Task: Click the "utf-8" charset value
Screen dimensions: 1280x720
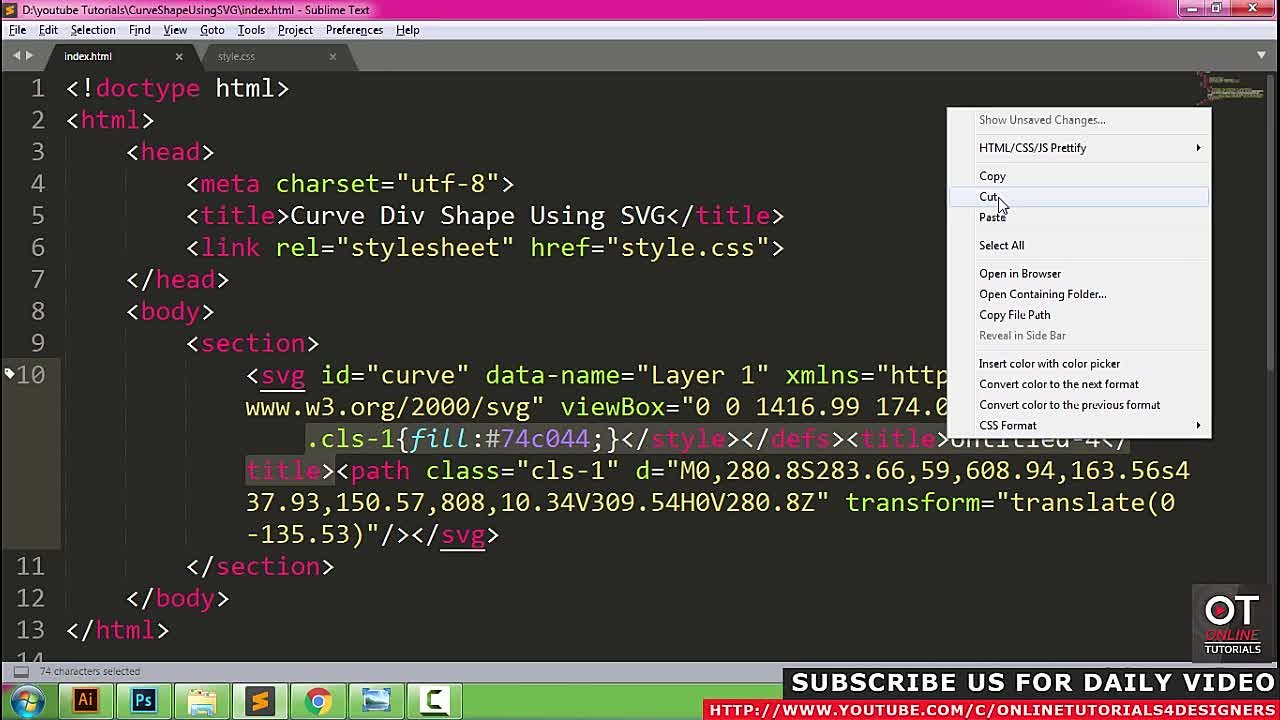Action: (448, 184)
